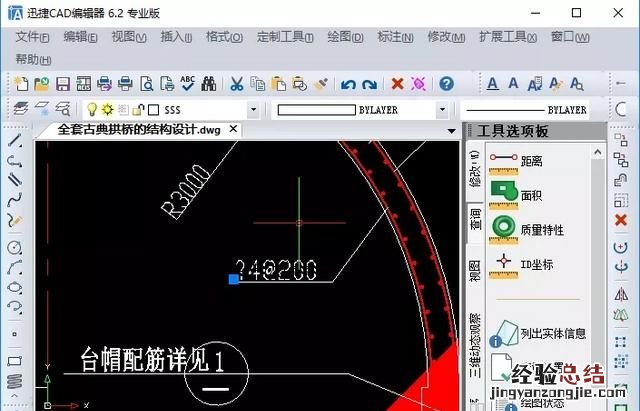The height and width of the screenshot is (411, 640).
Task: Click the Copy icon
Action: [258, 84]
